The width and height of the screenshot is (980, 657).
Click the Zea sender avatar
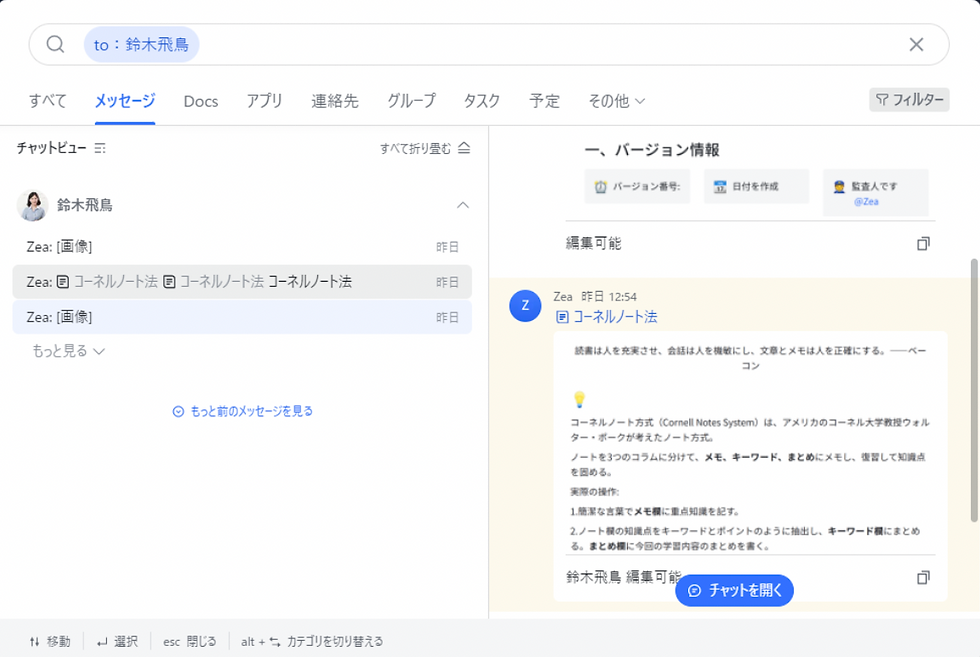tap(525, 306)
